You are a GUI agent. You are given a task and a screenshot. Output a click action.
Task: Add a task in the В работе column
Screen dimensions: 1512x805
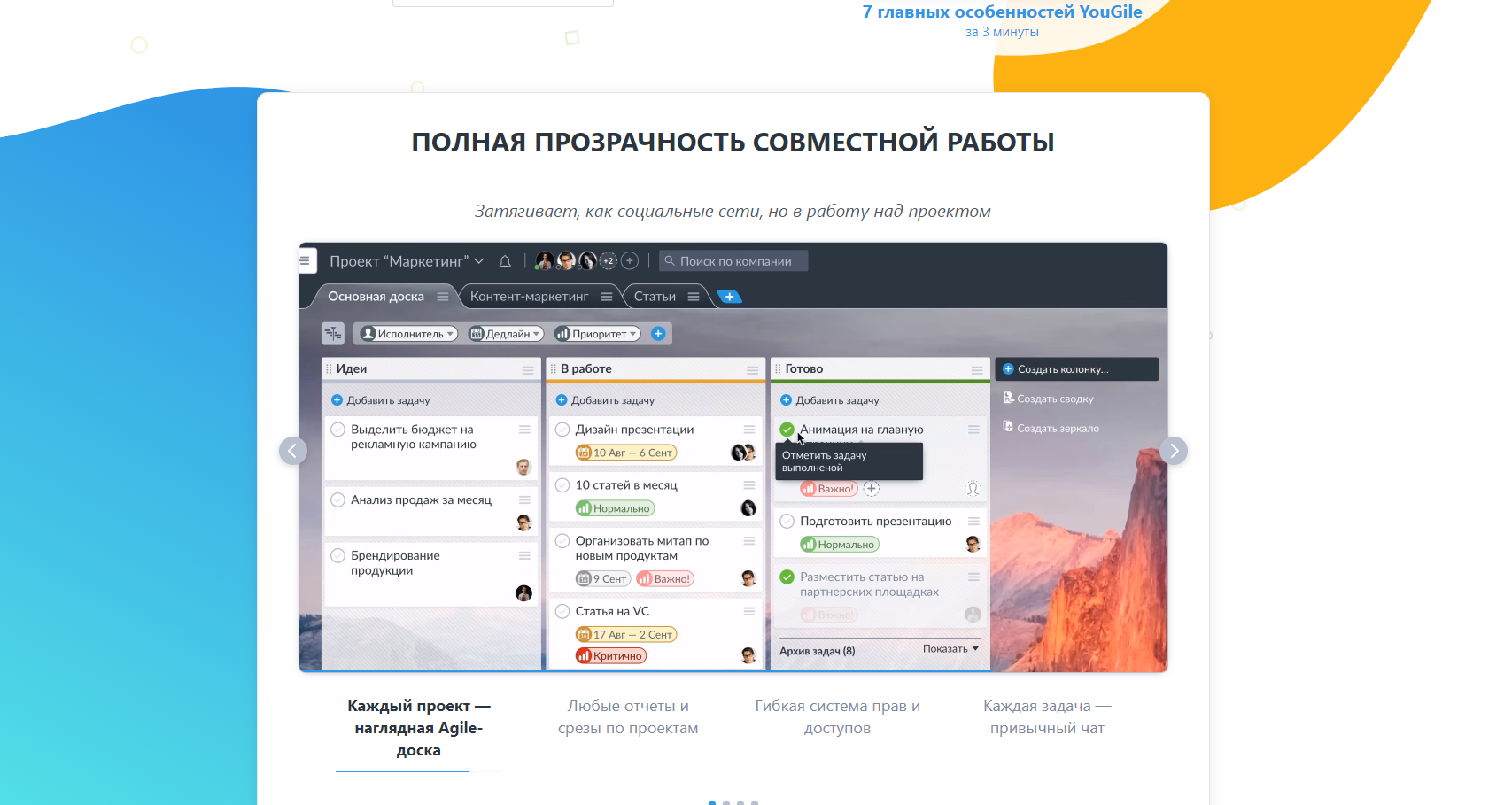click(x=605, y=400)
